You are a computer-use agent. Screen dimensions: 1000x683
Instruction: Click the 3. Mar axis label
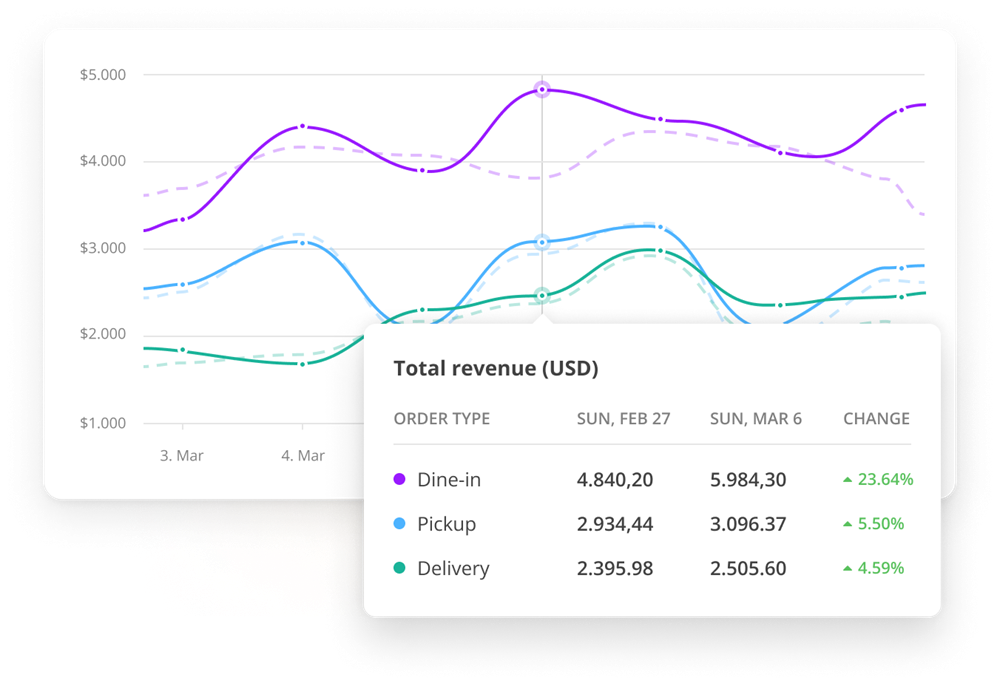point(182,456)
